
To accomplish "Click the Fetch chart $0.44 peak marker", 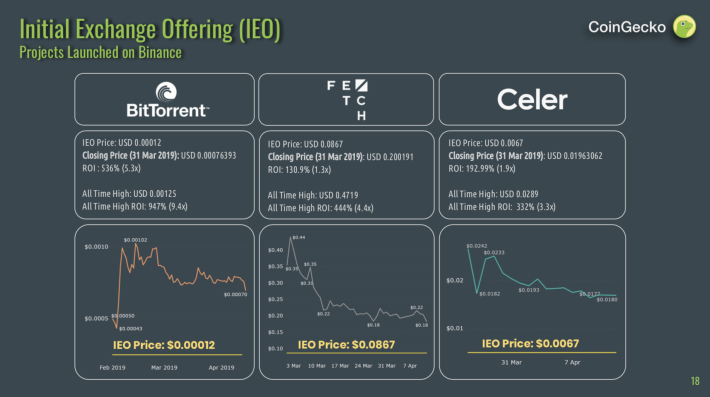I will coord(298,237).
